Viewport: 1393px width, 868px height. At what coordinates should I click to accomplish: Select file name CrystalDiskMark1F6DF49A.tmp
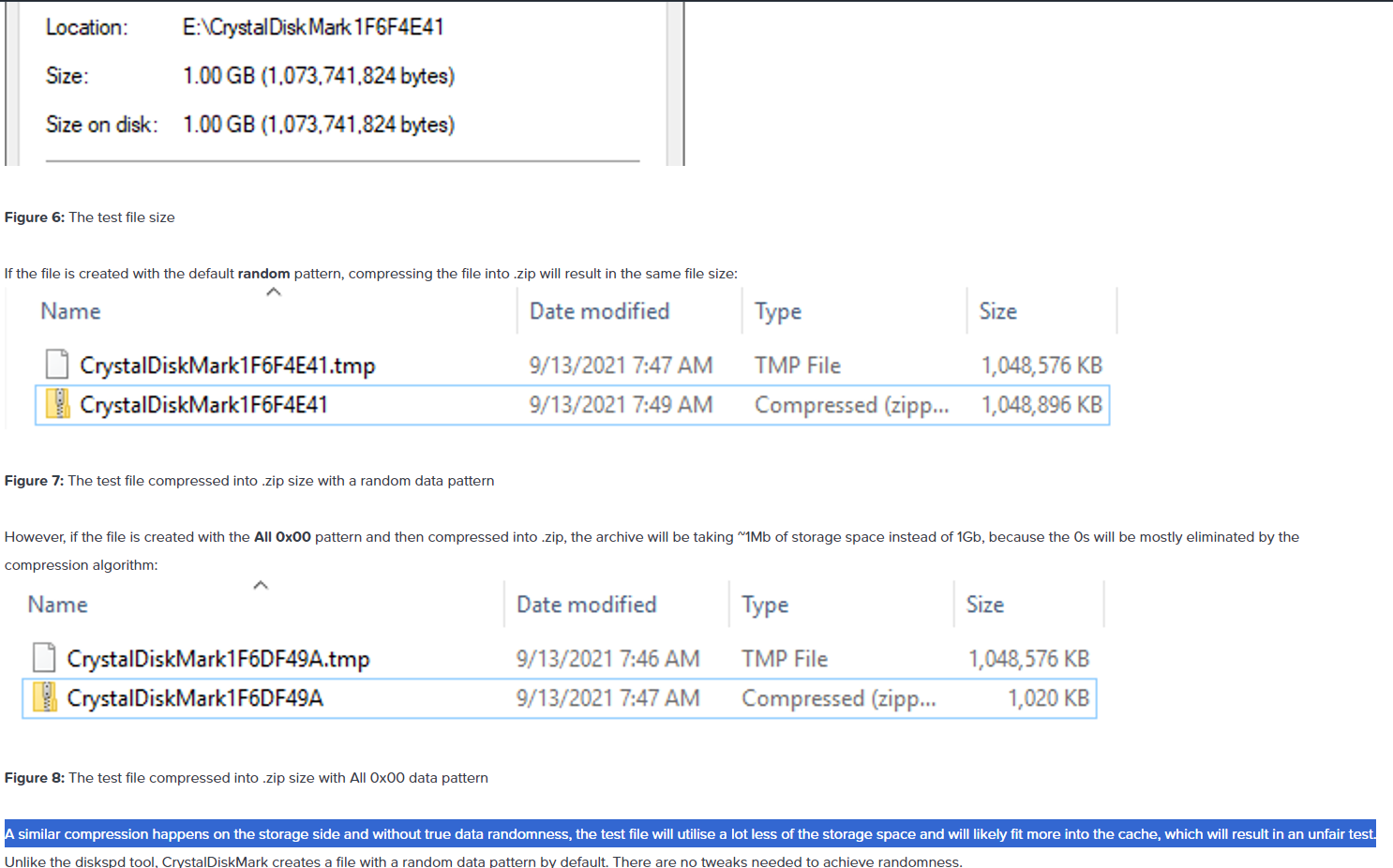coord(218,659)
